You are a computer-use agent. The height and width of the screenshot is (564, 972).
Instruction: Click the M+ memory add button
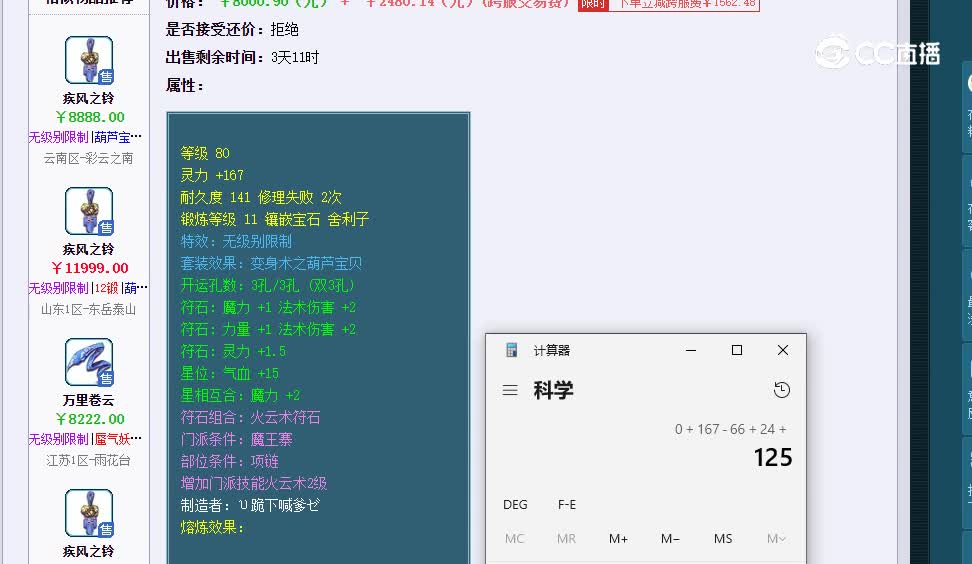click(618, 539)
